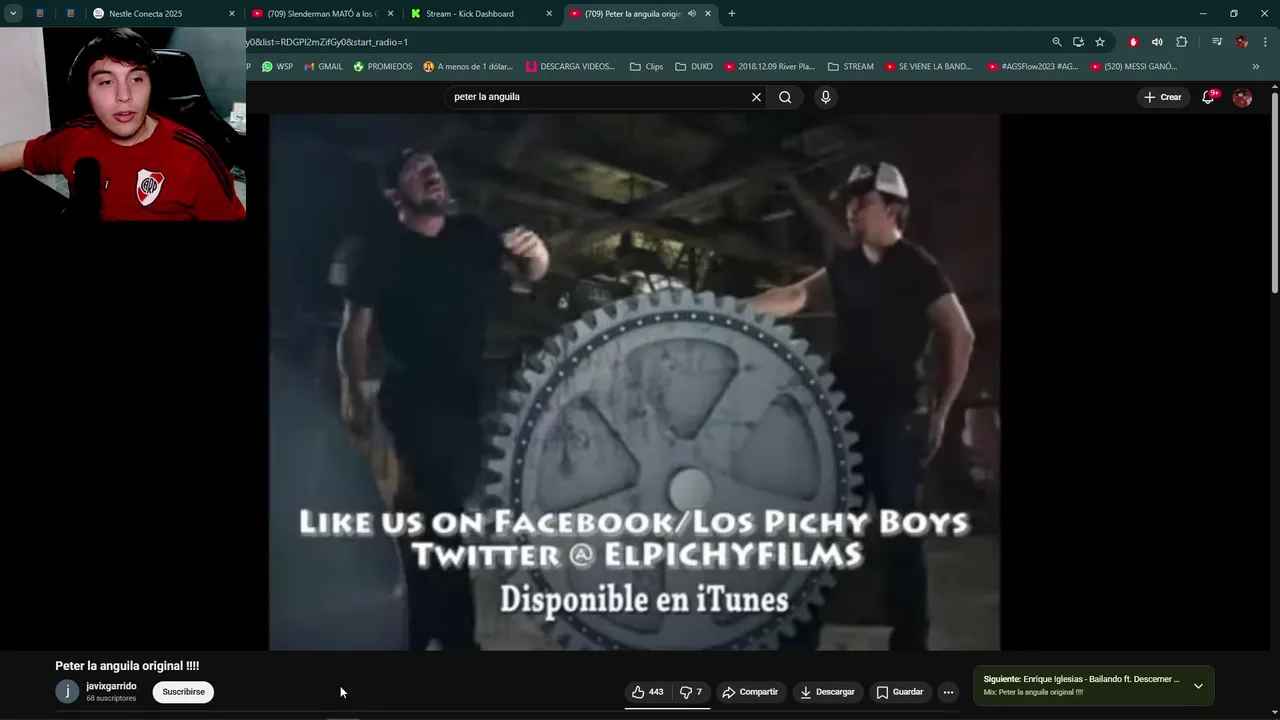Viewport: 1280px width, 720px height.
Task: Subscribe to javixgarrido with Suscribirse
Action: 183,692
